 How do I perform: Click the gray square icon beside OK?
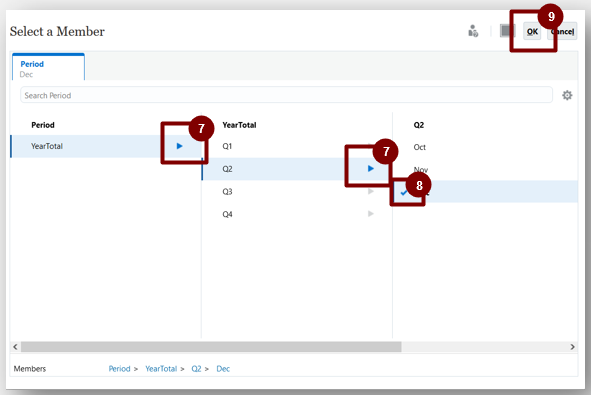(507, 31)
